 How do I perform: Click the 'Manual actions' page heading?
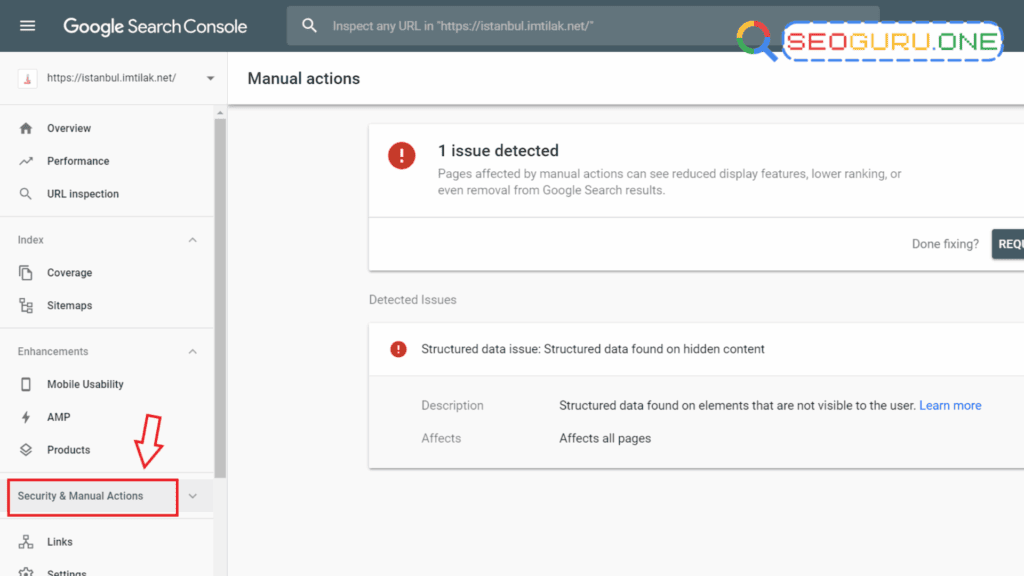tap(304, 78)
